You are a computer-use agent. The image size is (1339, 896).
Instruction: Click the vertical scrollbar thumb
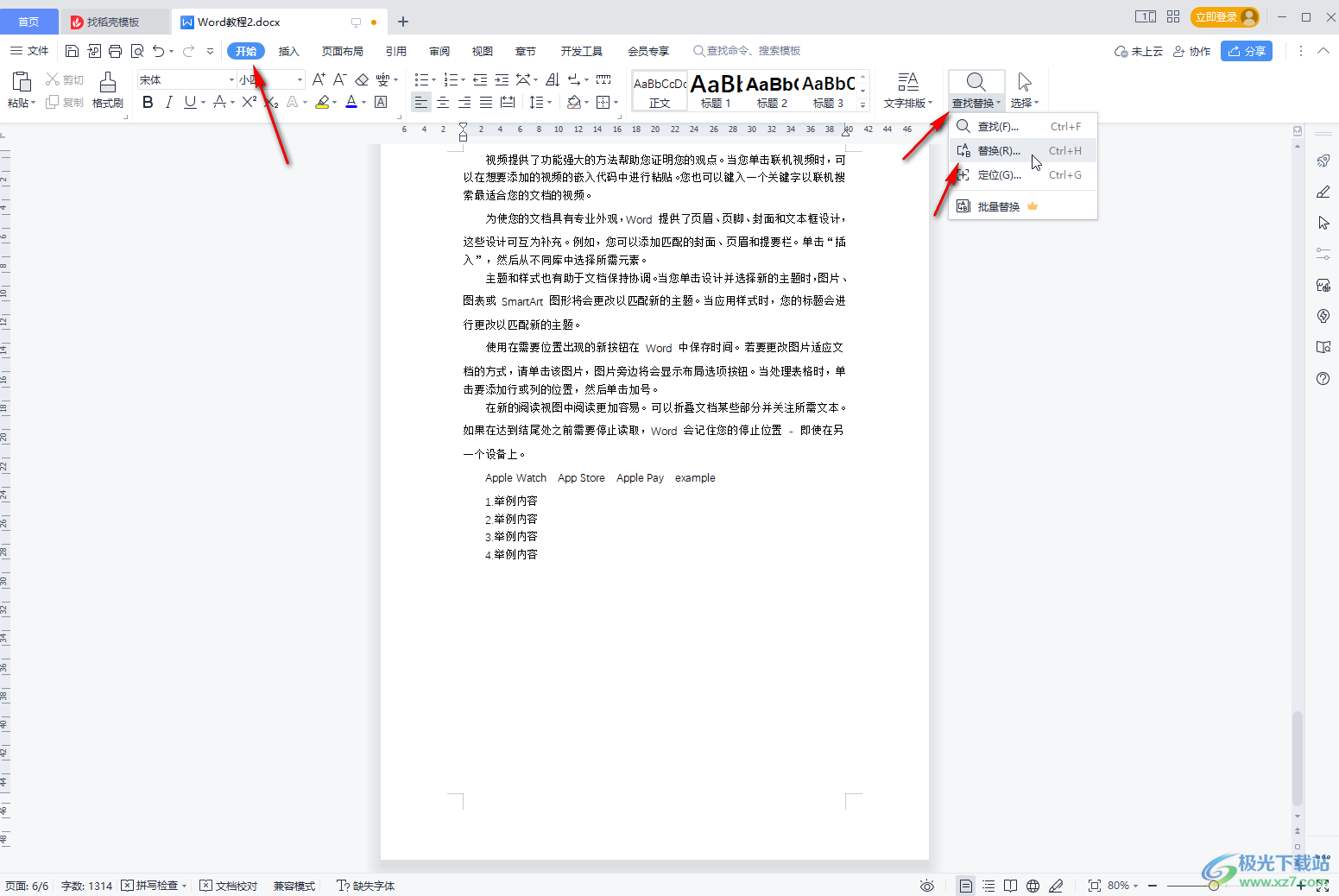pos(1297,759)
